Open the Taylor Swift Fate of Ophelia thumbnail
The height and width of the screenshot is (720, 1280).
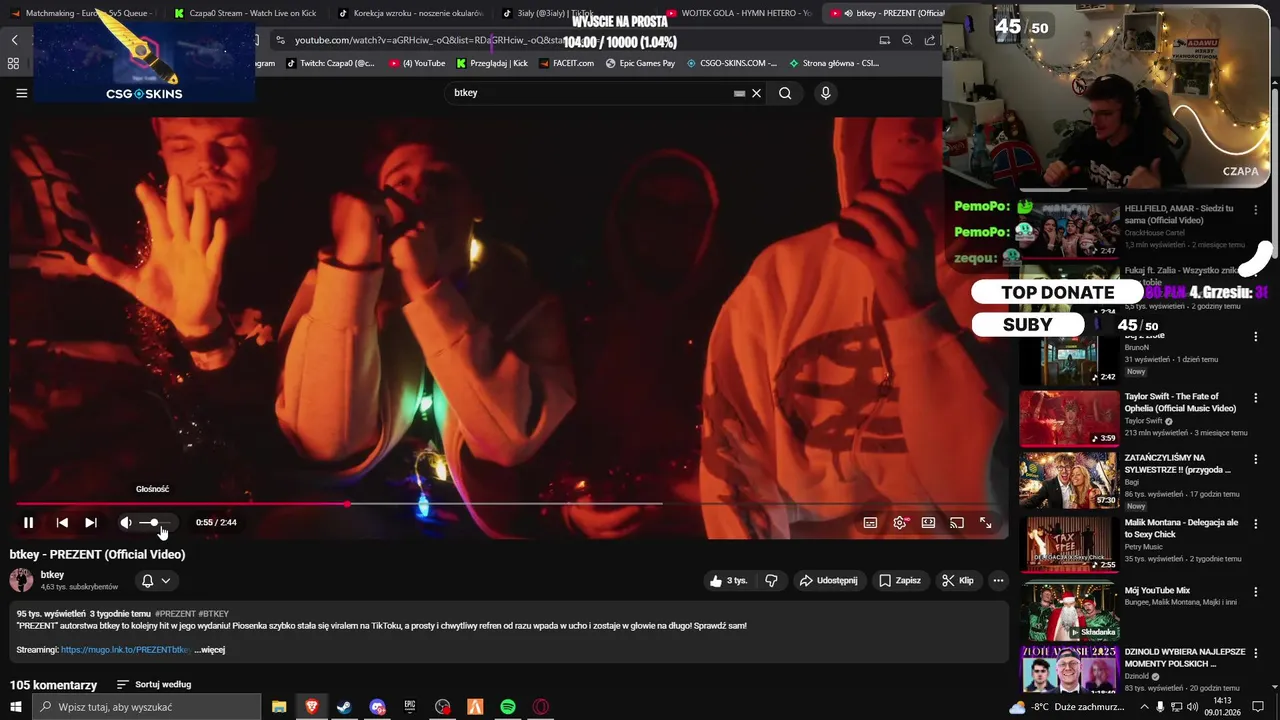click(1069, 418)
